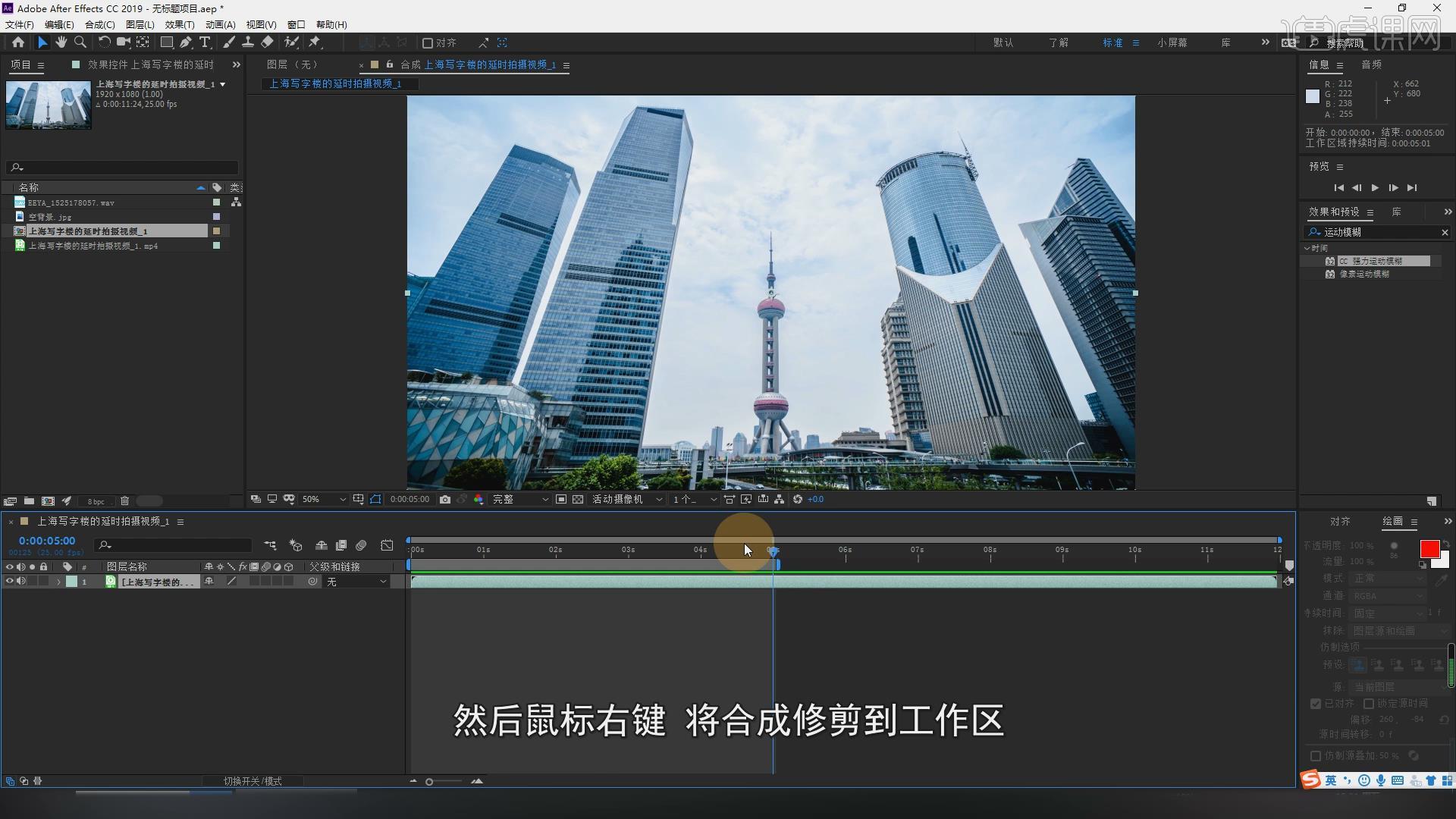The image size is (1456, 819).
Task: Select the Puppet Pin tool
Action: click(x=315, y=42)
